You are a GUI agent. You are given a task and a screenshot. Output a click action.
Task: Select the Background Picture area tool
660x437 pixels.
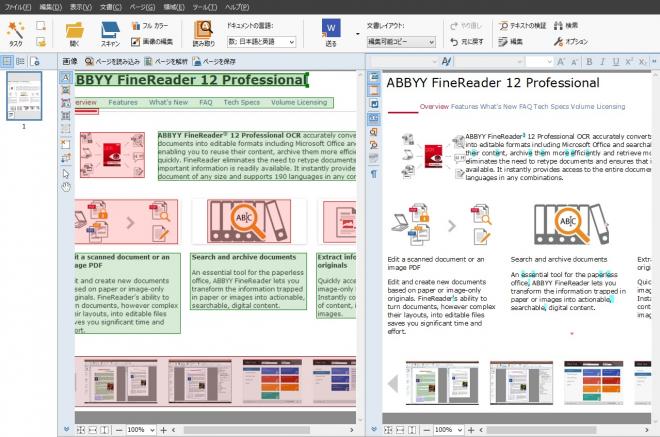point(66,103)
